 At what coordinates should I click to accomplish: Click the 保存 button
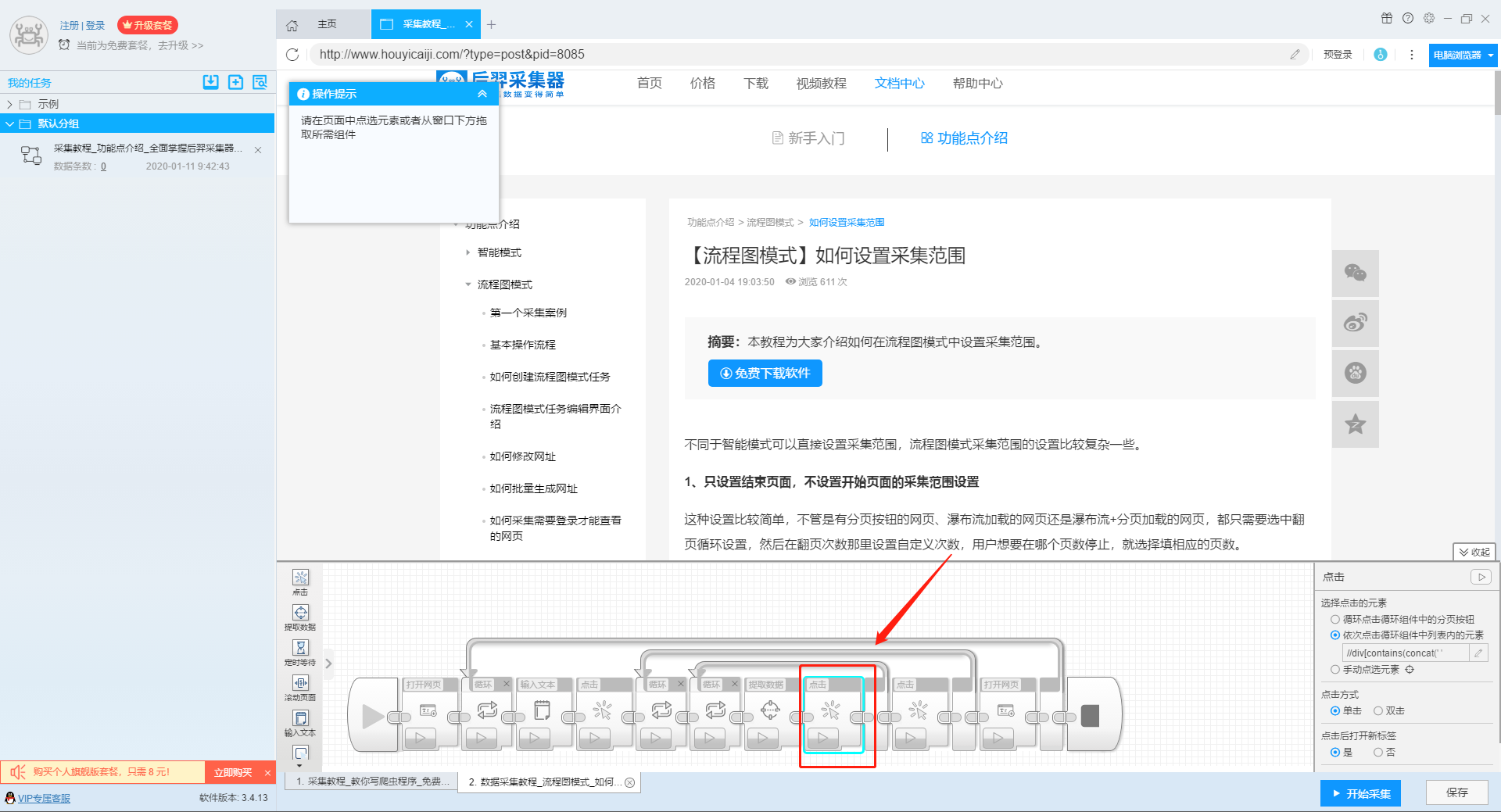click(1456, 792)
